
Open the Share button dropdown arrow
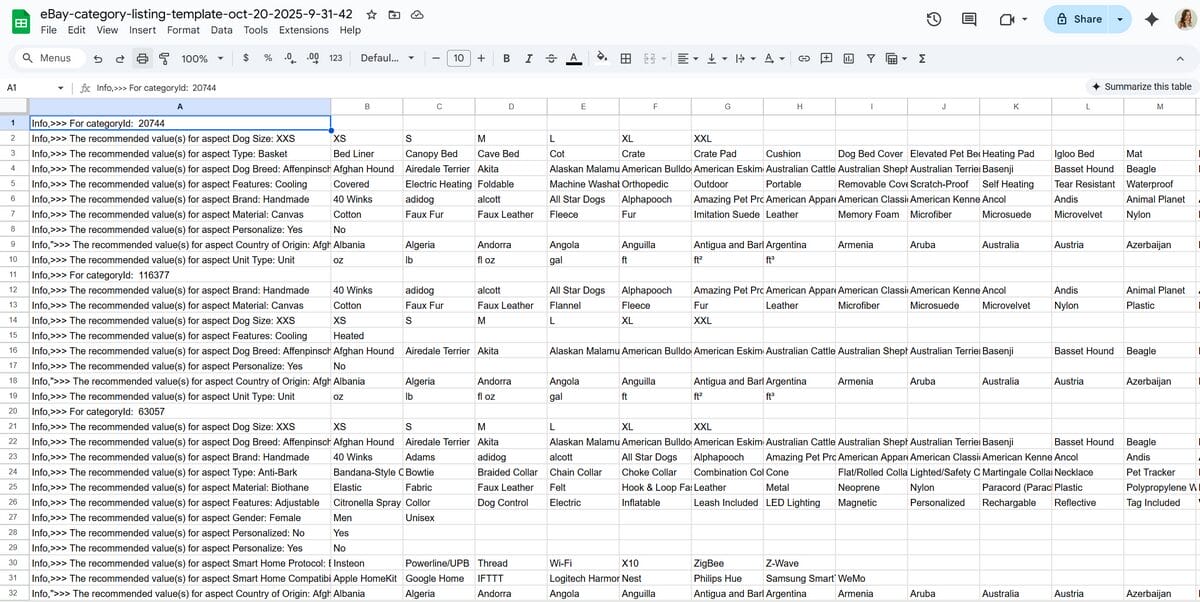point(1118,18)
